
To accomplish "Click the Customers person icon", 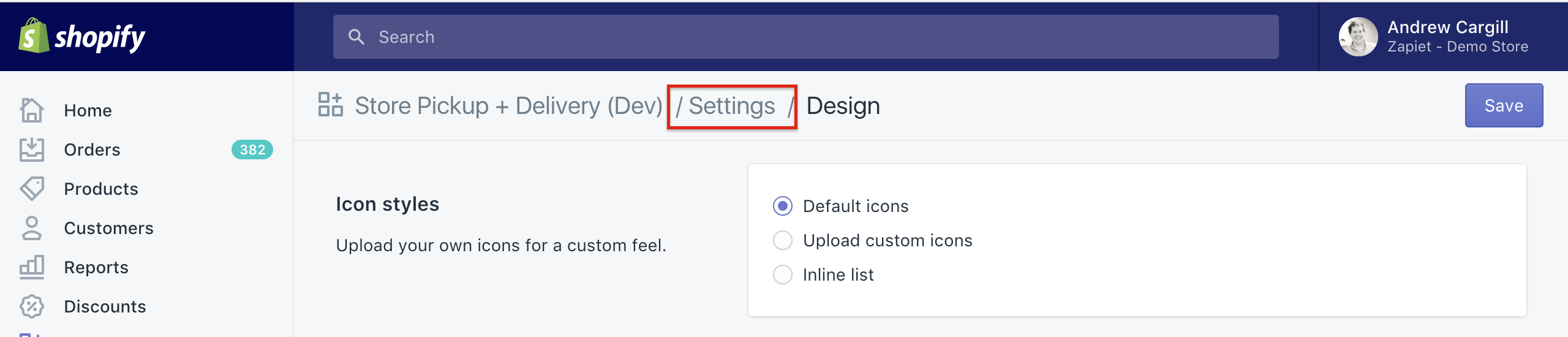I will click(32, 228).
